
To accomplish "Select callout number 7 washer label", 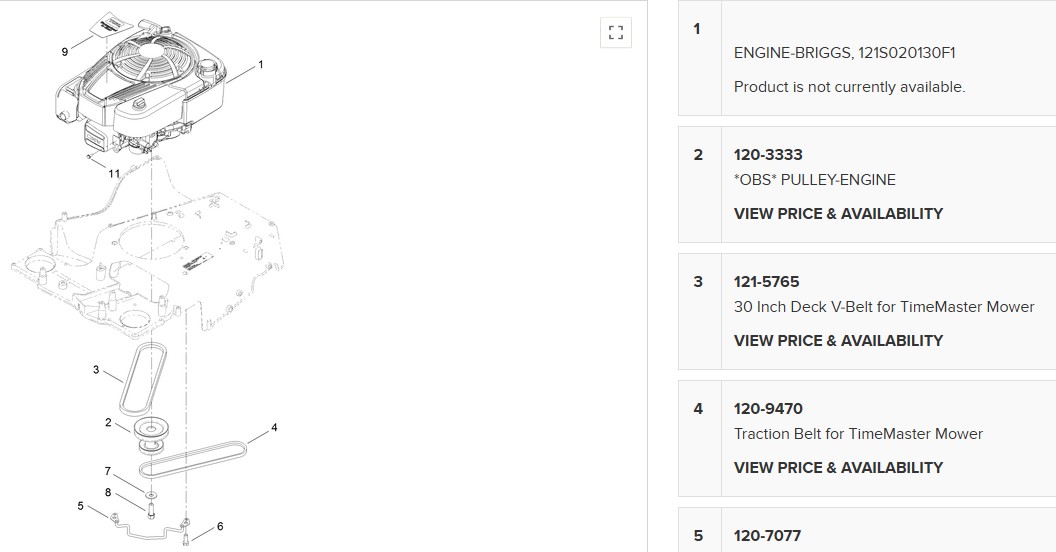I will pos(108,471).
